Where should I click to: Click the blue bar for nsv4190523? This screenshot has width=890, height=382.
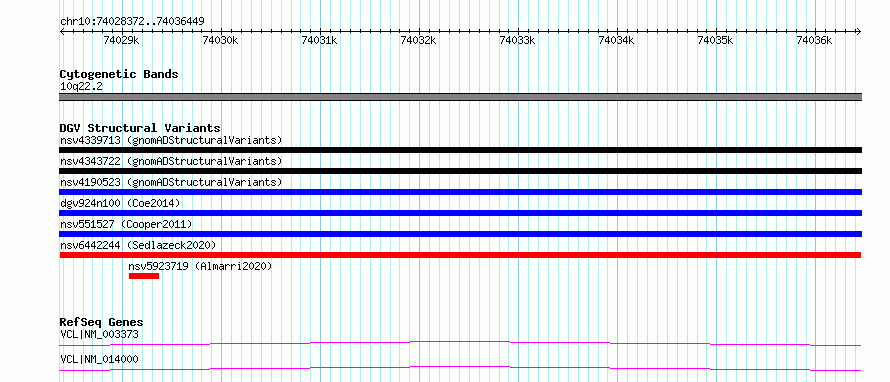[460, 192]
